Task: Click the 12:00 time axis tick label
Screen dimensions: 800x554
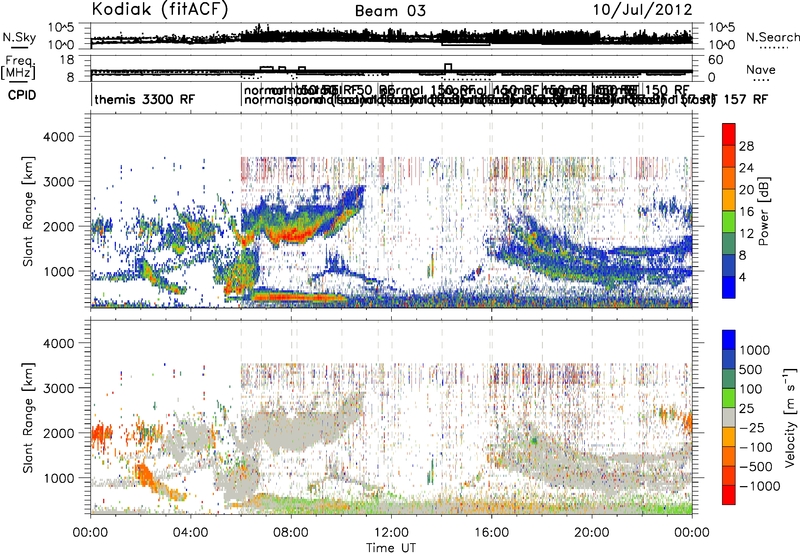Action: tap(391, 533)
